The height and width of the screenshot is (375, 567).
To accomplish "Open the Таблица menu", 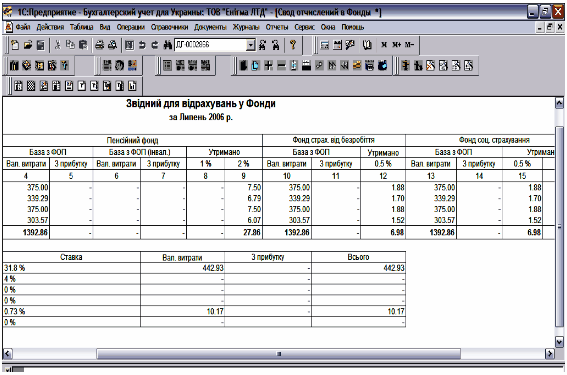I will pyautogui.click(x=81, y=27).
